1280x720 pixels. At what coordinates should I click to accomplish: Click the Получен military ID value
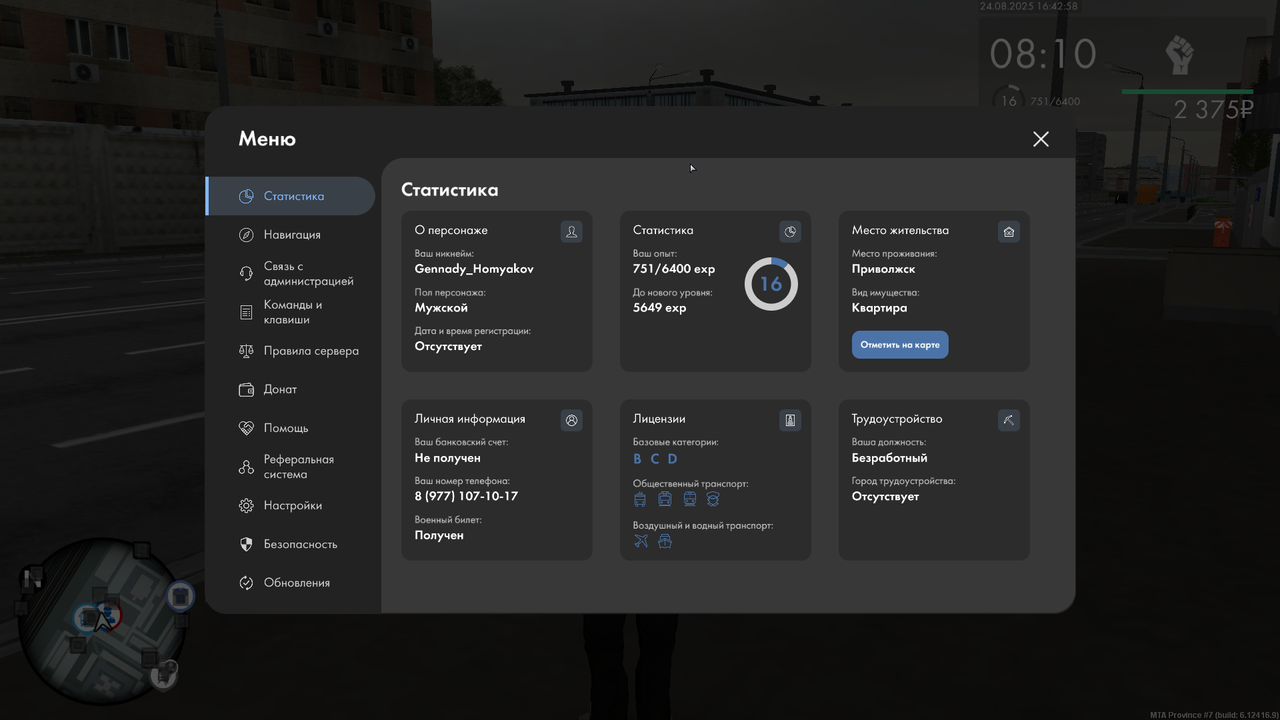(439, 535)
